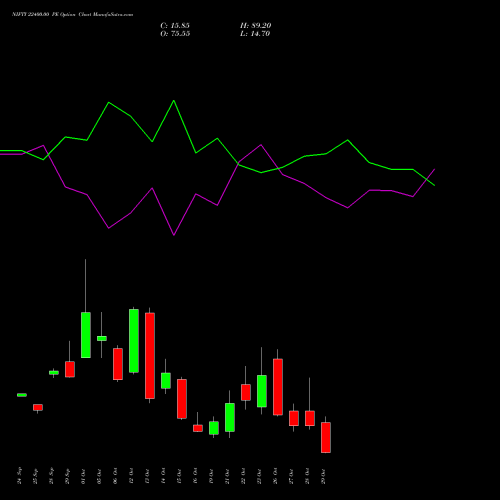This screenshot has width=500, height=500.
Task: Click the last red candle above 29 Oct
Action: (326, 437)
